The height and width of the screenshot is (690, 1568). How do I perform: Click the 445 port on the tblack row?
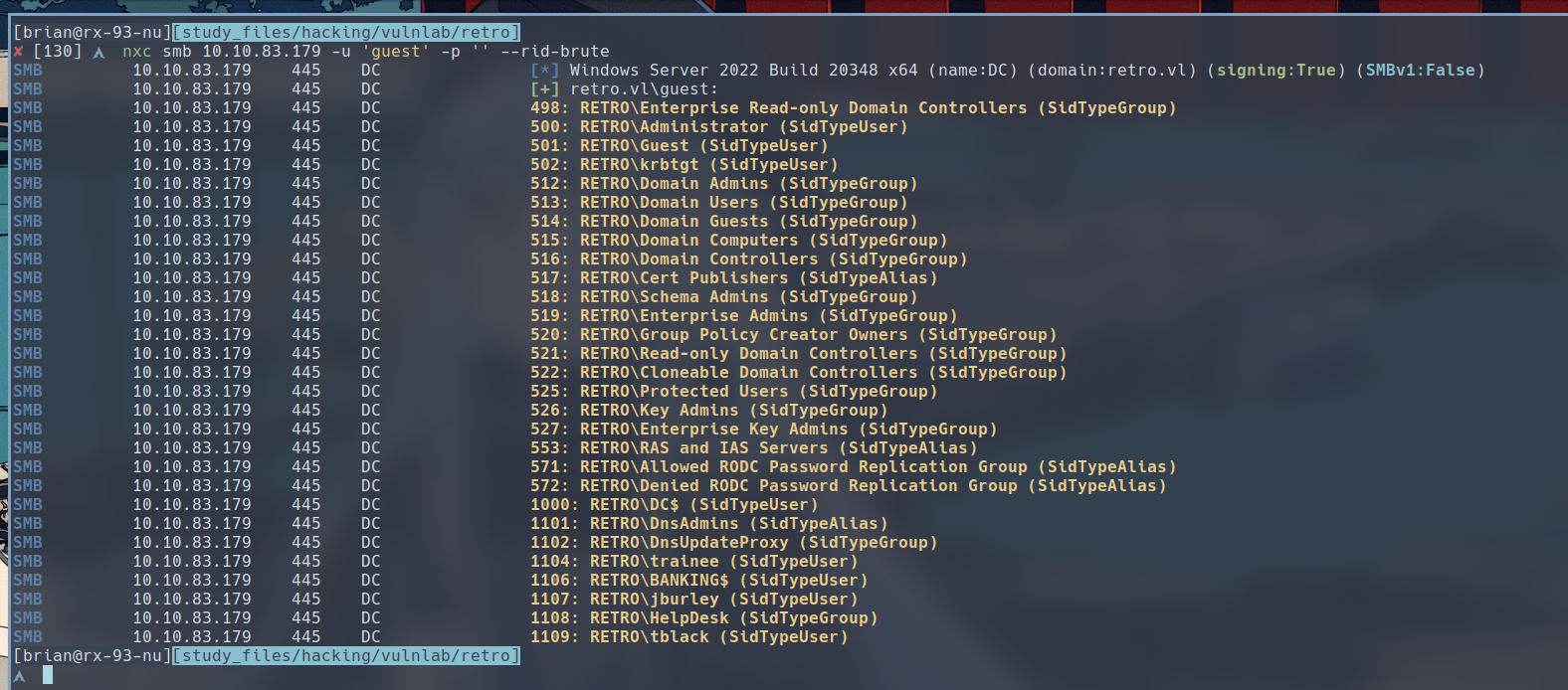coord(306,637)
